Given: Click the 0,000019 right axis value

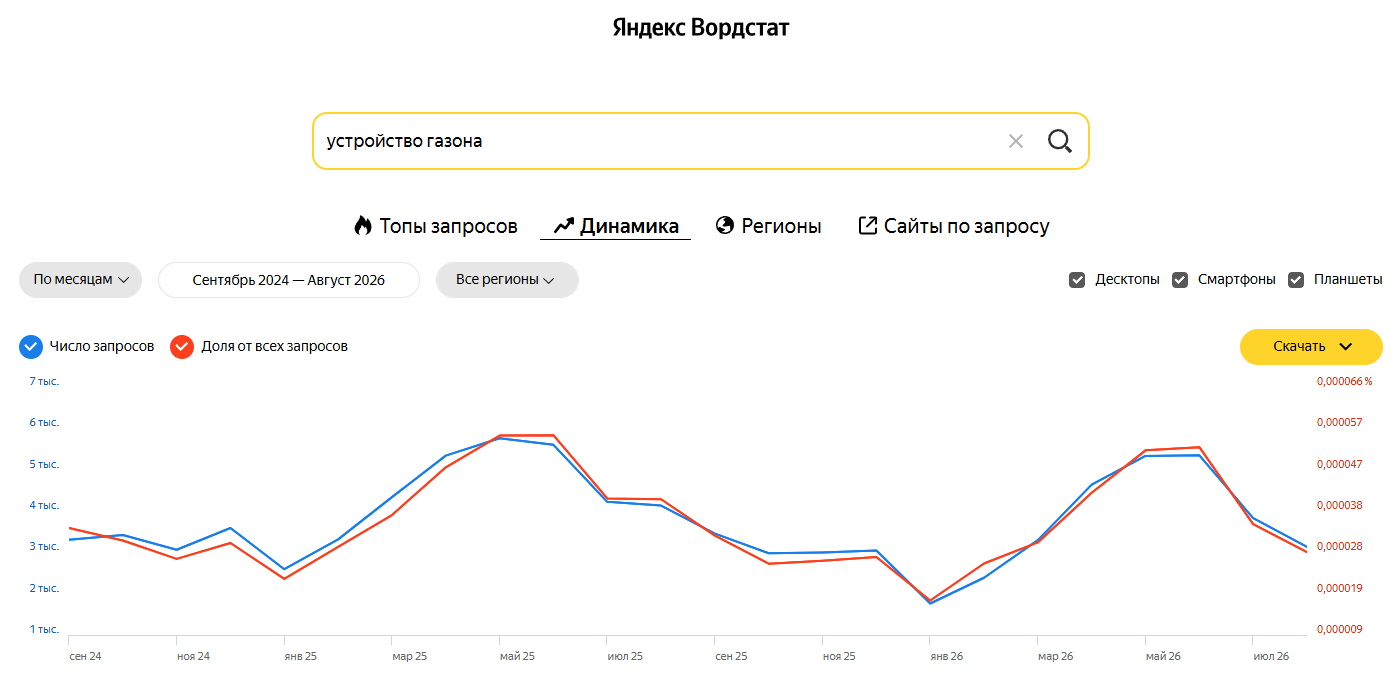Looking at the screenshot, I should pyautogui.click(x=1339, y=589).
